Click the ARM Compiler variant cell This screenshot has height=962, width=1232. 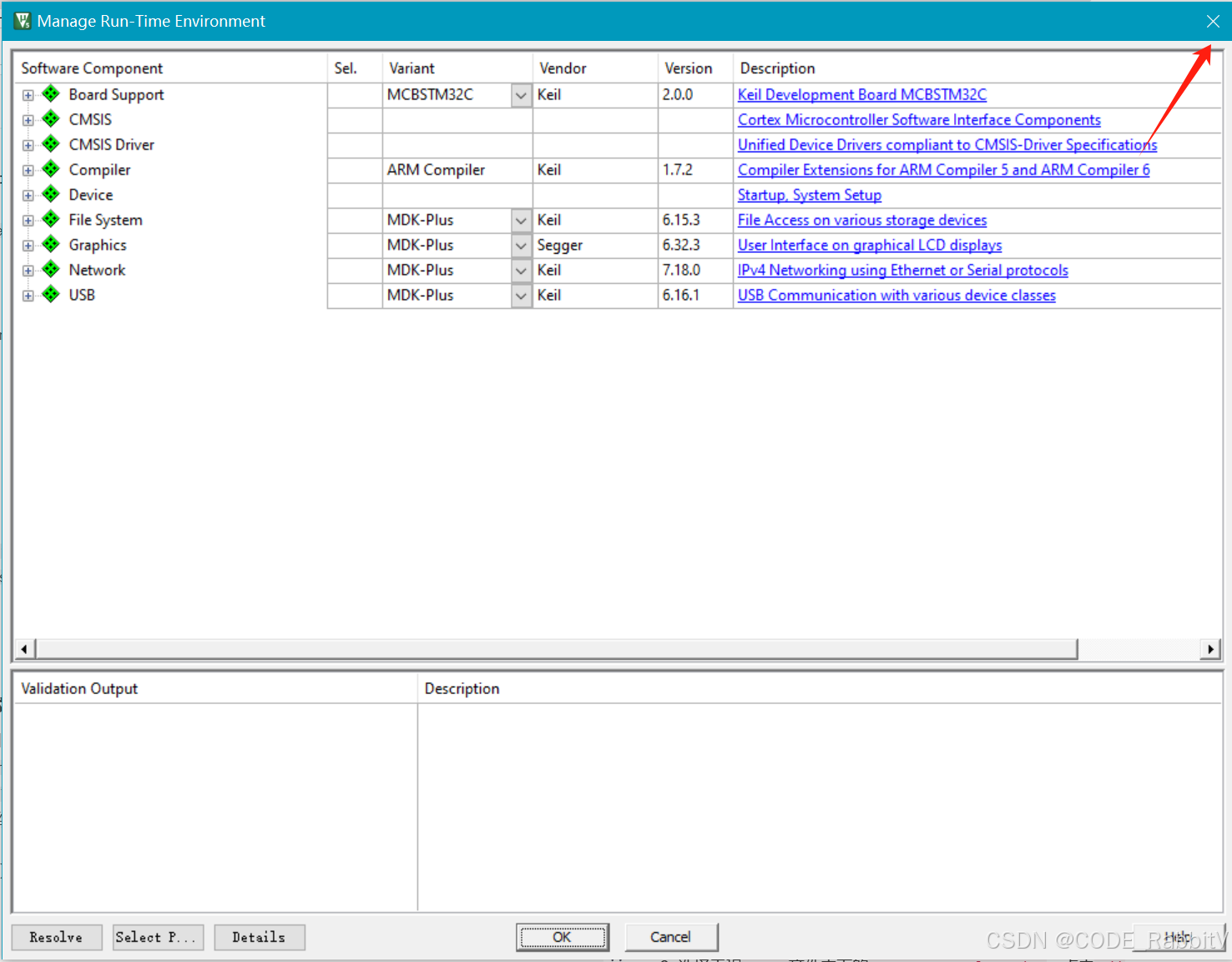coord(457,170)
